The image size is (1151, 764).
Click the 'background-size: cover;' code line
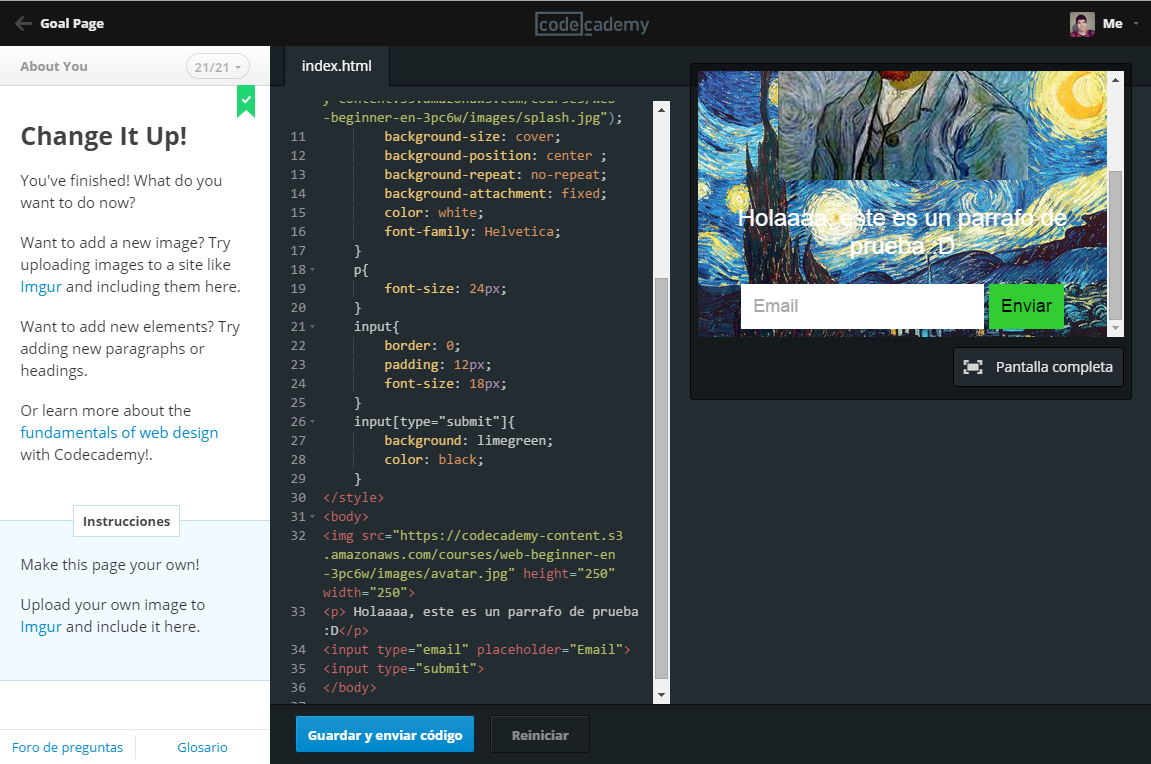(x=472, y=137)
